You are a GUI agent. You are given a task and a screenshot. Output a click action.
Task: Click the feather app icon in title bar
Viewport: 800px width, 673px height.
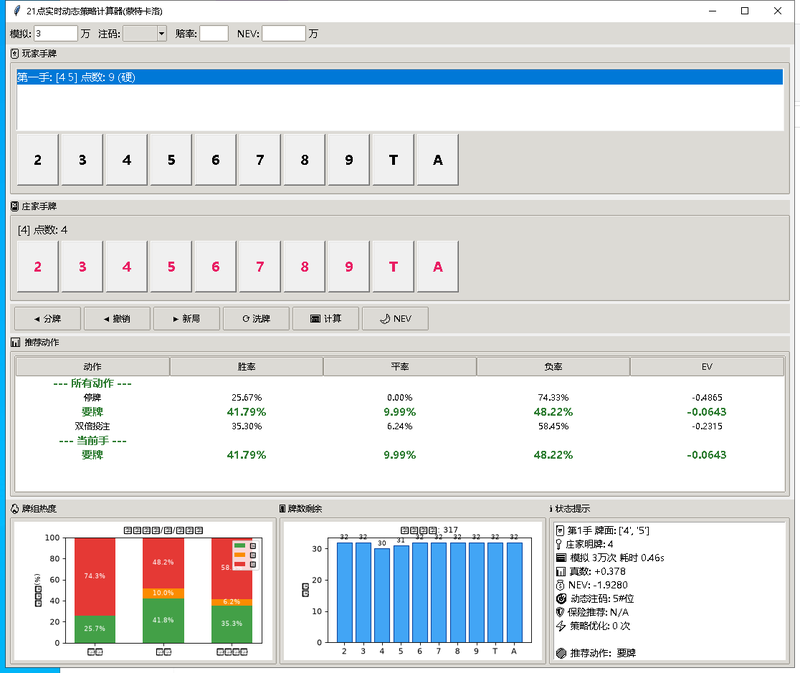[x=17, y=11]
